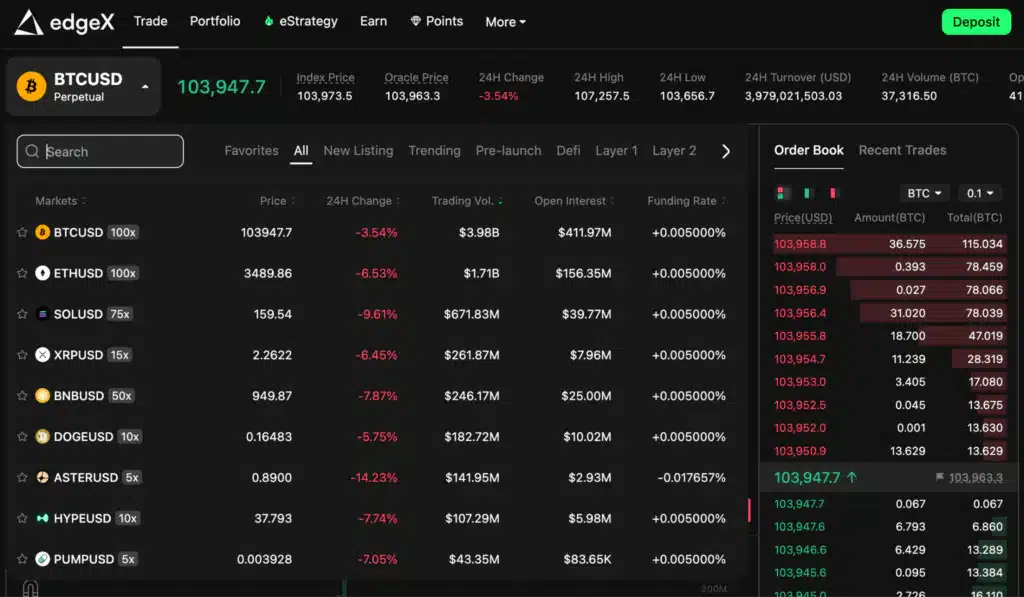Show order book with bids only
Image resolution: width=1024 pixels, height=597 pixels.
coord(808,193)
